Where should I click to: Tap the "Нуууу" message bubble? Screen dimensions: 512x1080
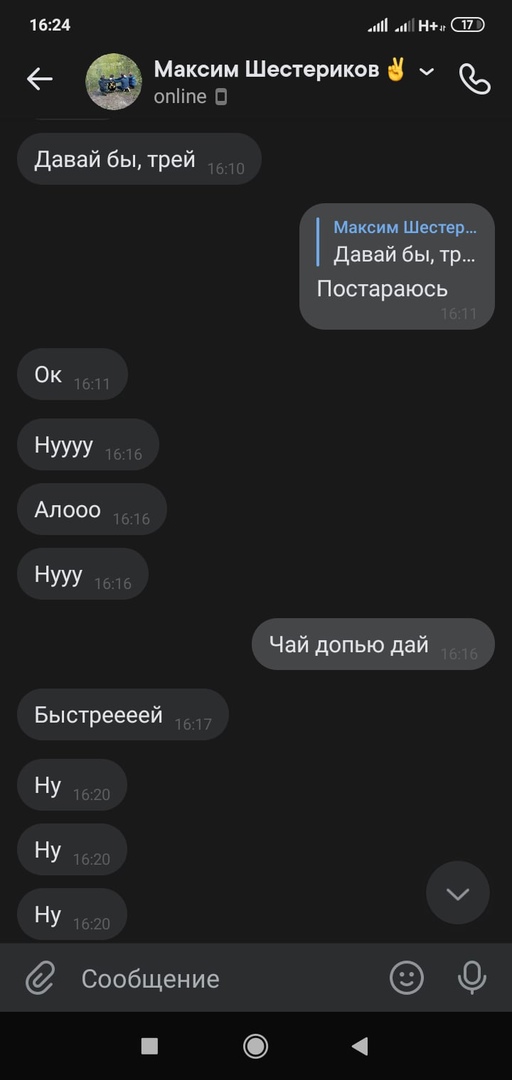pyautogui.click(x=88, y=444)
